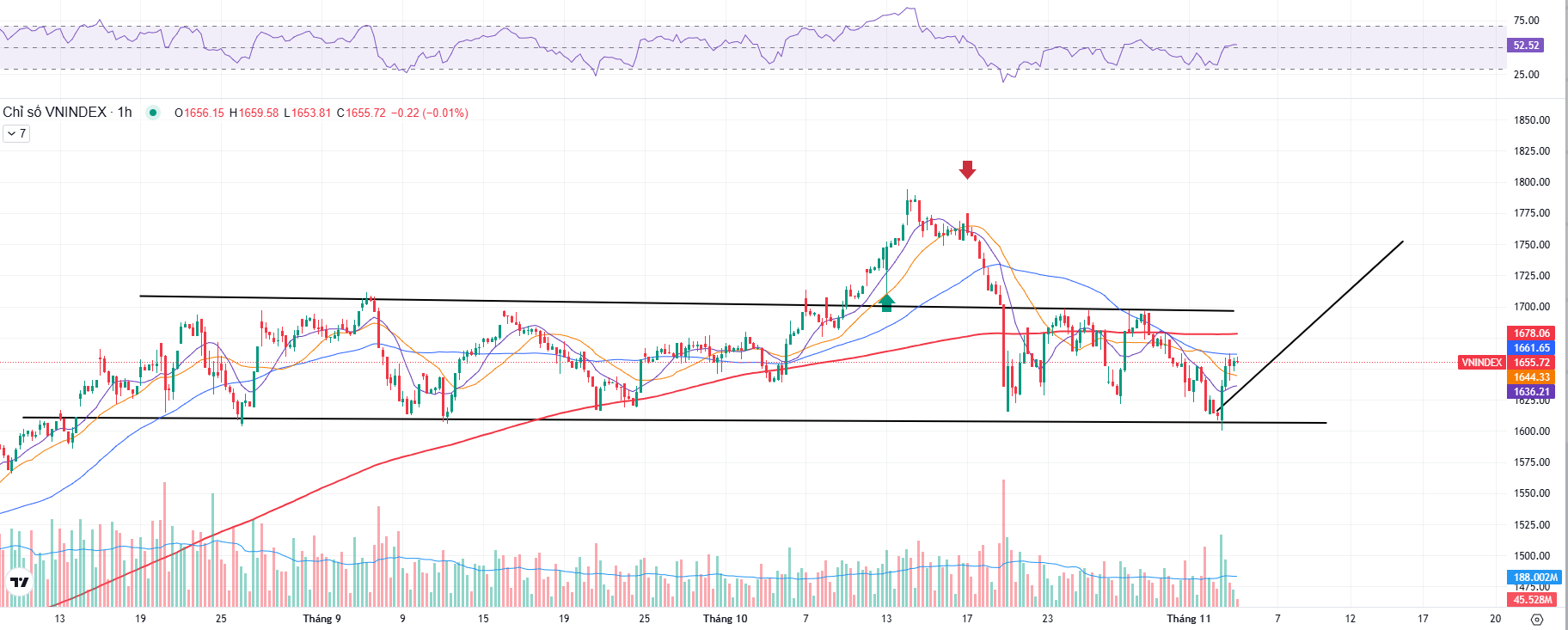Click the red 45.528M volume label

point(1533,599)
